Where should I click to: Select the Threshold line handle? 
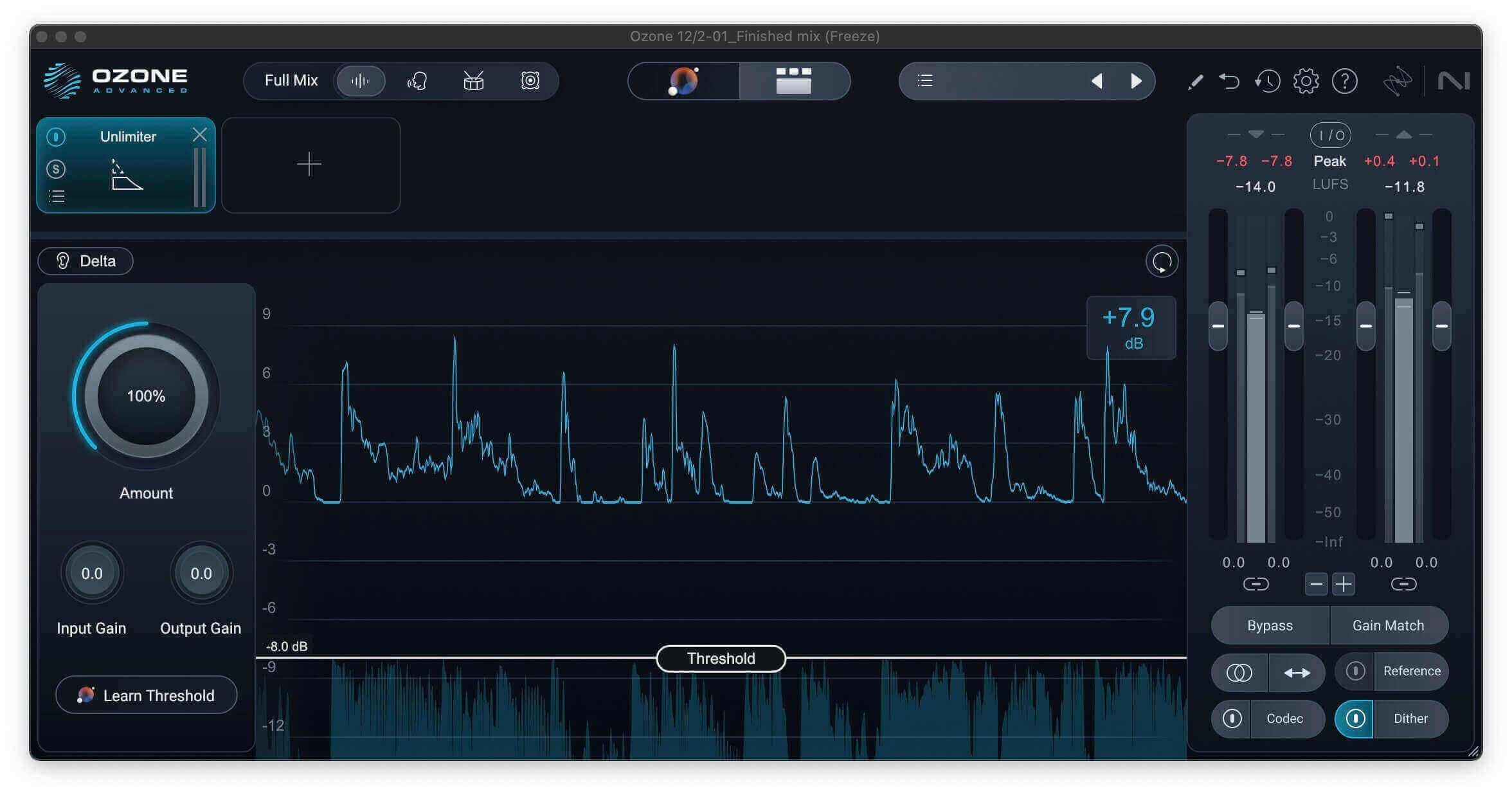click(x=721, y=659)
